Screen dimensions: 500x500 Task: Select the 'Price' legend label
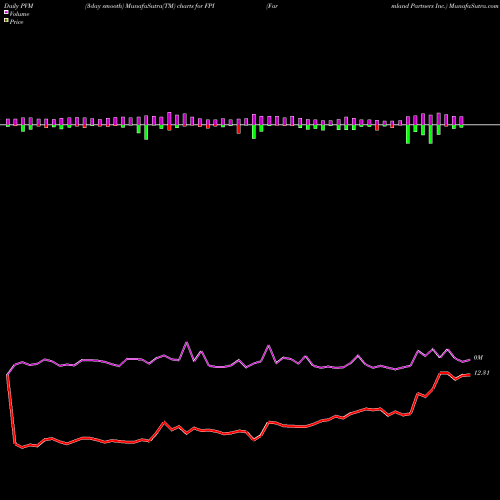[17, 22]
